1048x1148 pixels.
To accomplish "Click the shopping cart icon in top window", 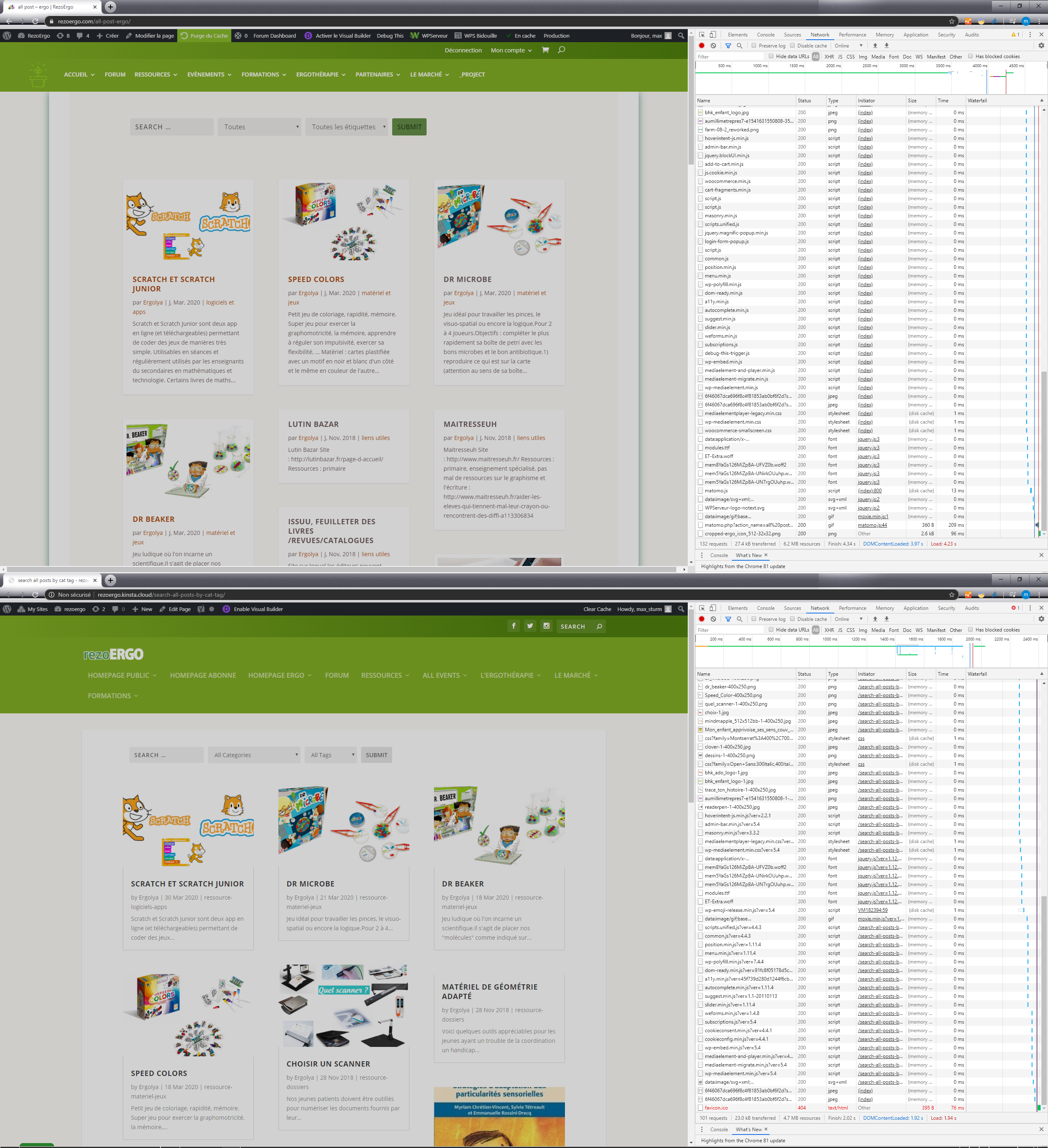I will coord(545,50).
